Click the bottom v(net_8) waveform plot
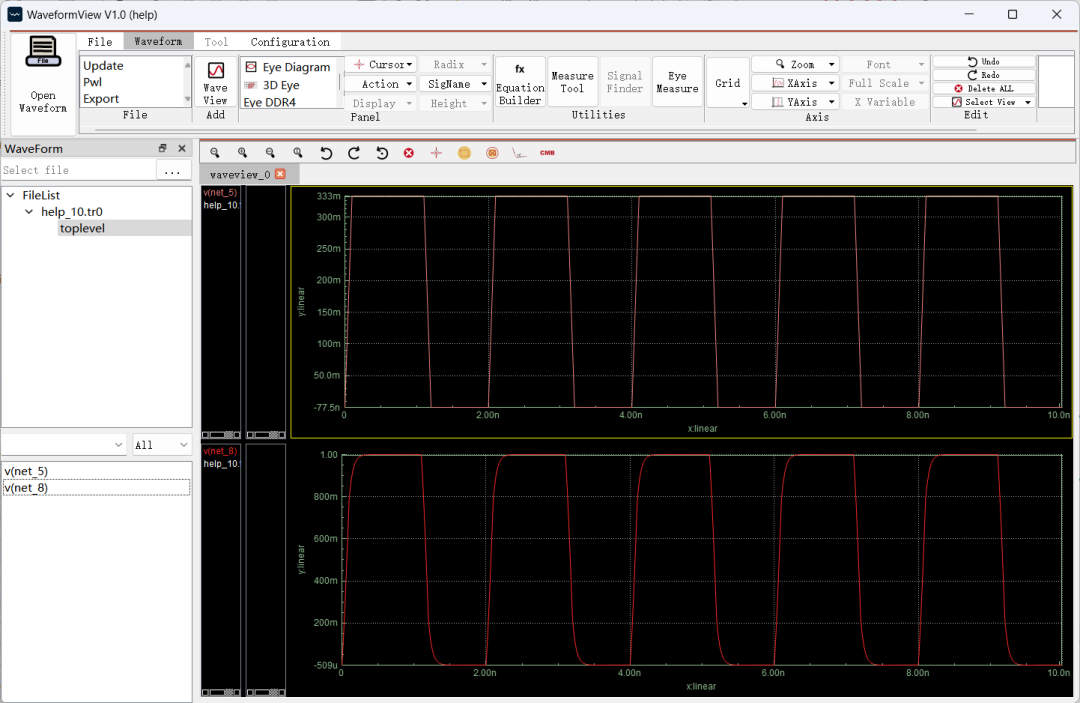The image size is (1080, 703). click(703, 560)
